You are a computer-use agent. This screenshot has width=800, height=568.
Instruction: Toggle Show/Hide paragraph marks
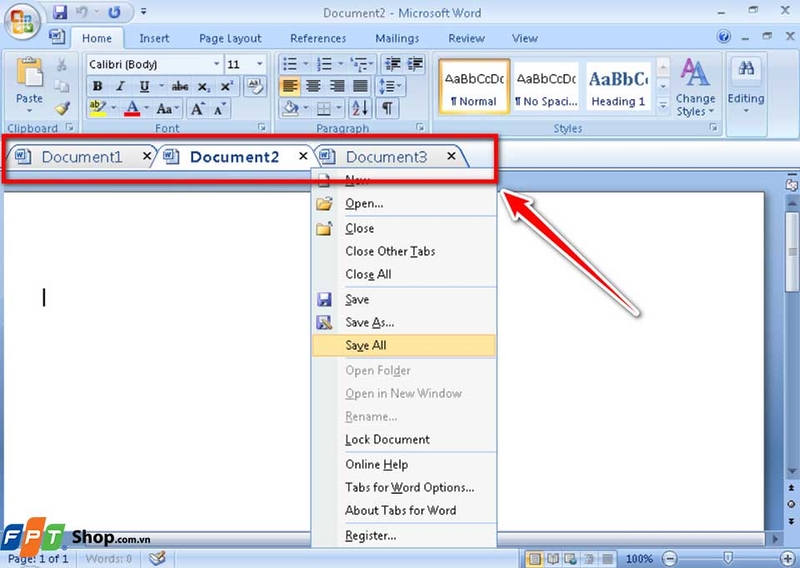click(x=387, y=108)
